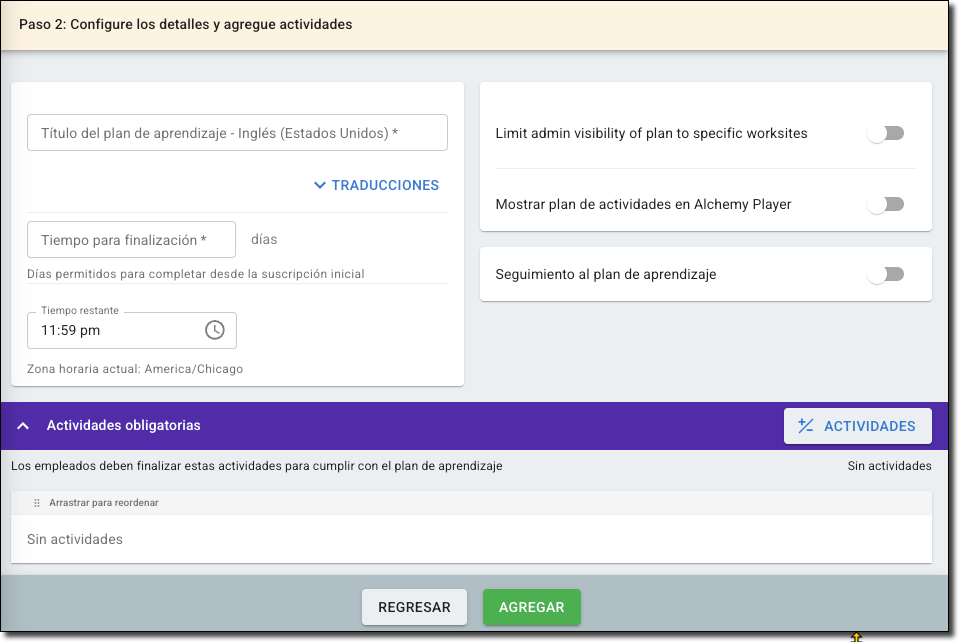Viewport: 959px width, 642px height.
Task: Enable Limit admin visibility to specific worksites
Action: click(x=885, y=133)
